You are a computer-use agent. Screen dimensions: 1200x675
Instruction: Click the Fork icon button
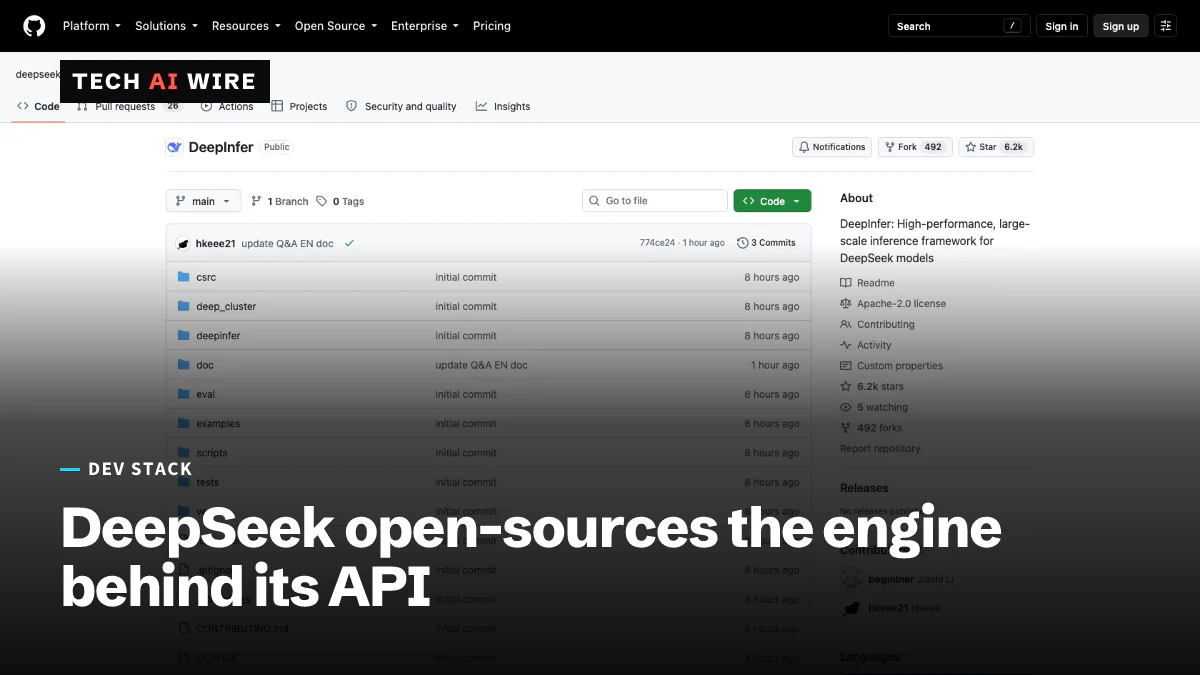tap(889, 147)
